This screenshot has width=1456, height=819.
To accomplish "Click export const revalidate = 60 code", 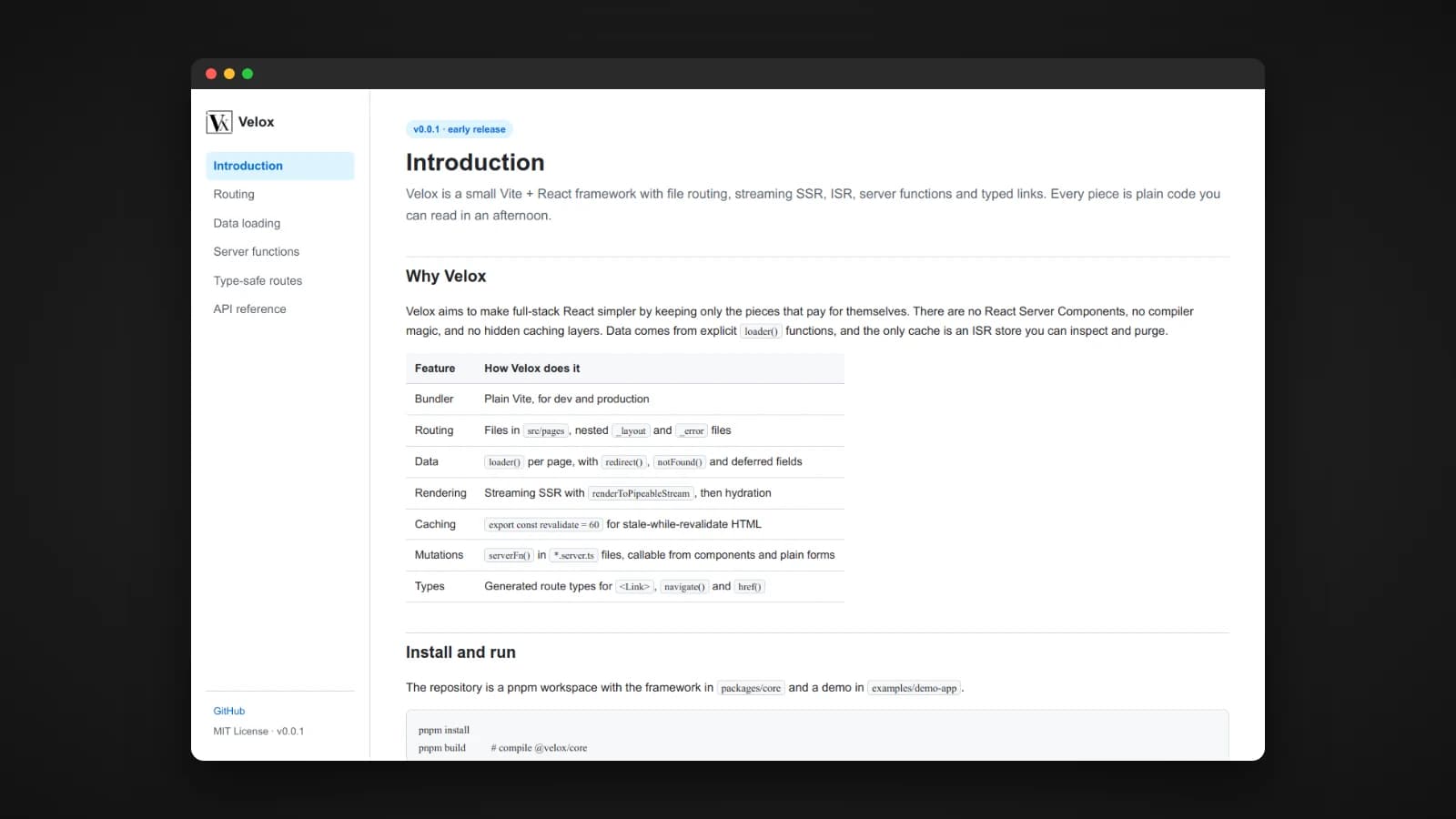I will click(543, 525).
